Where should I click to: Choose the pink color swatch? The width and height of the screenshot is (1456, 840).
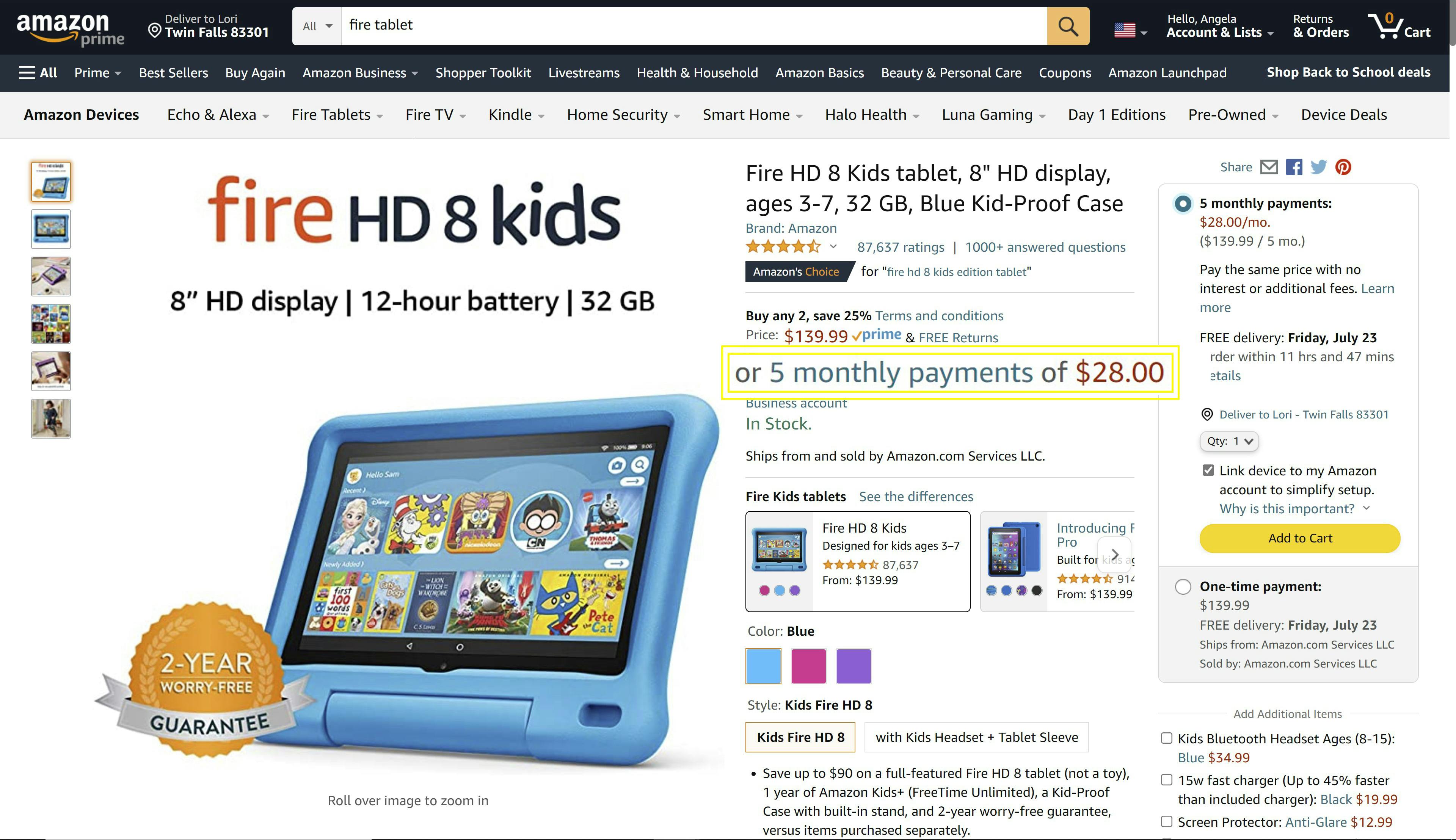808,666
